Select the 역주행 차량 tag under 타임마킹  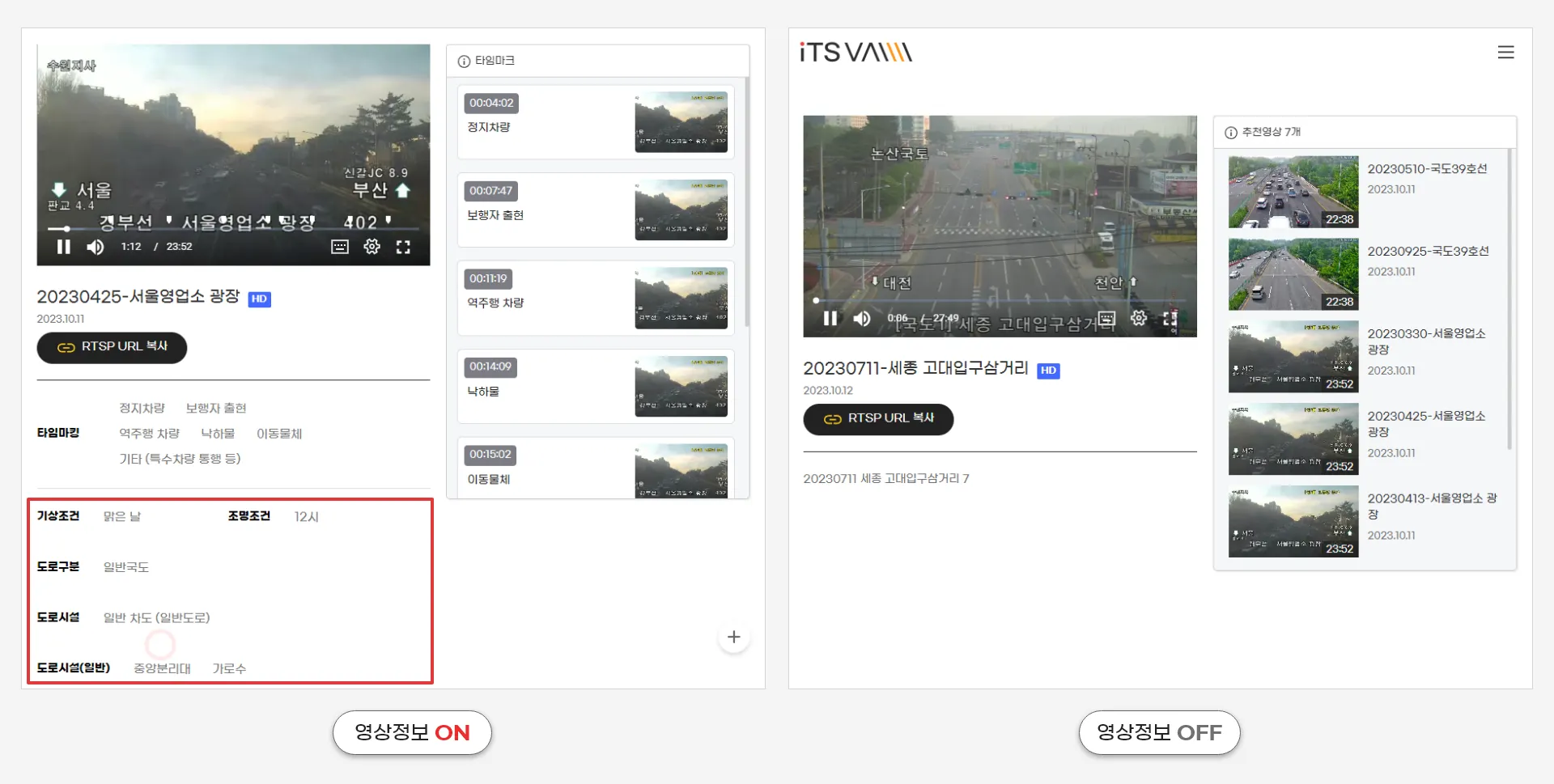[x=150, y=434]
